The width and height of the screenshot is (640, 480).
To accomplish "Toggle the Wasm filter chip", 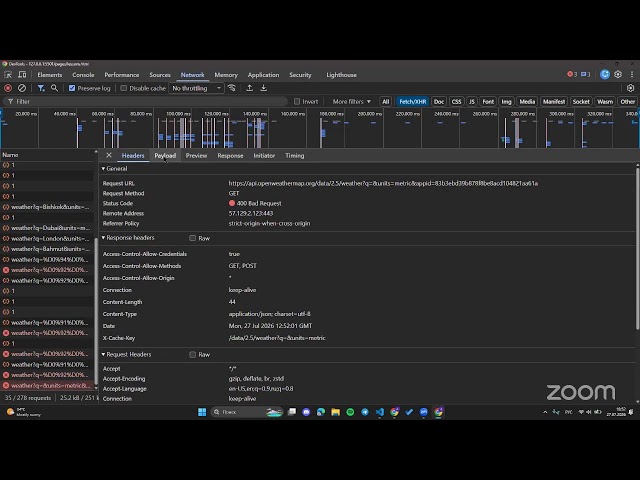I will (605, 101).
